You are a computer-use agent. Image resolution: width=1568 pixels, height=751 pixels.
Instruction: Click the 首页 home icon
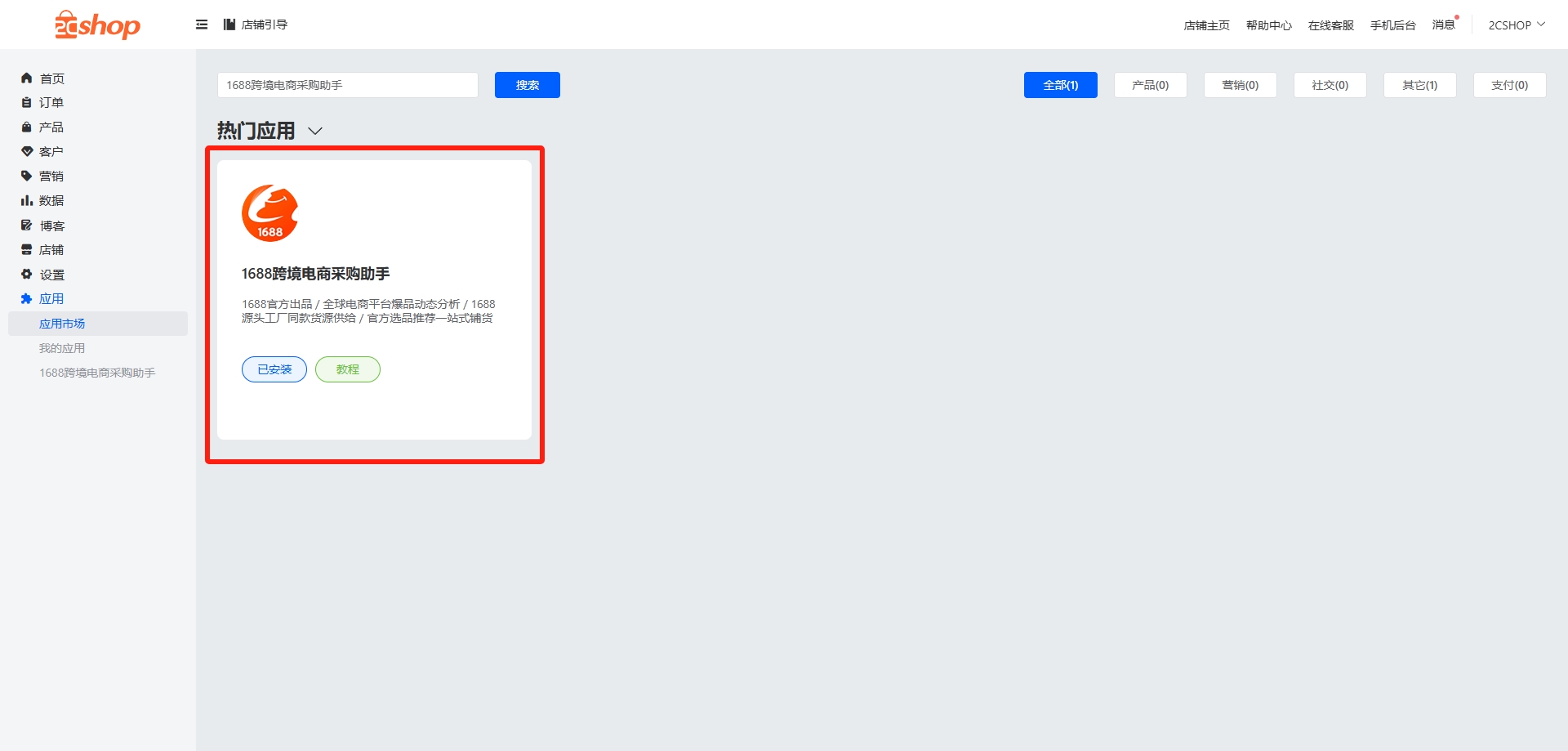coord(26,78)
